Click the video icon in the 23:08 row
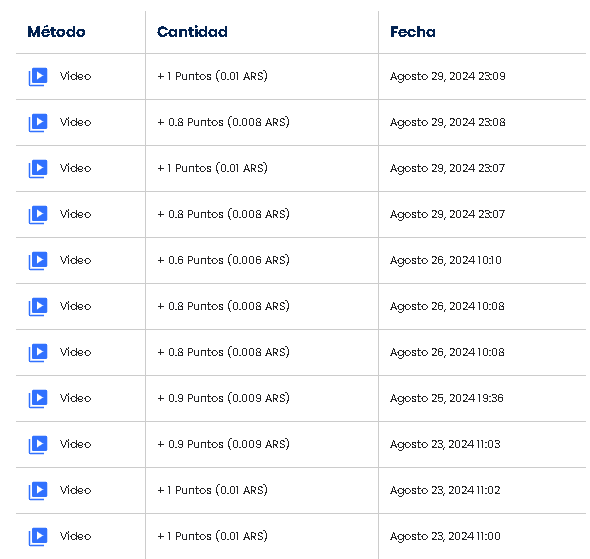 click(38, 123)
